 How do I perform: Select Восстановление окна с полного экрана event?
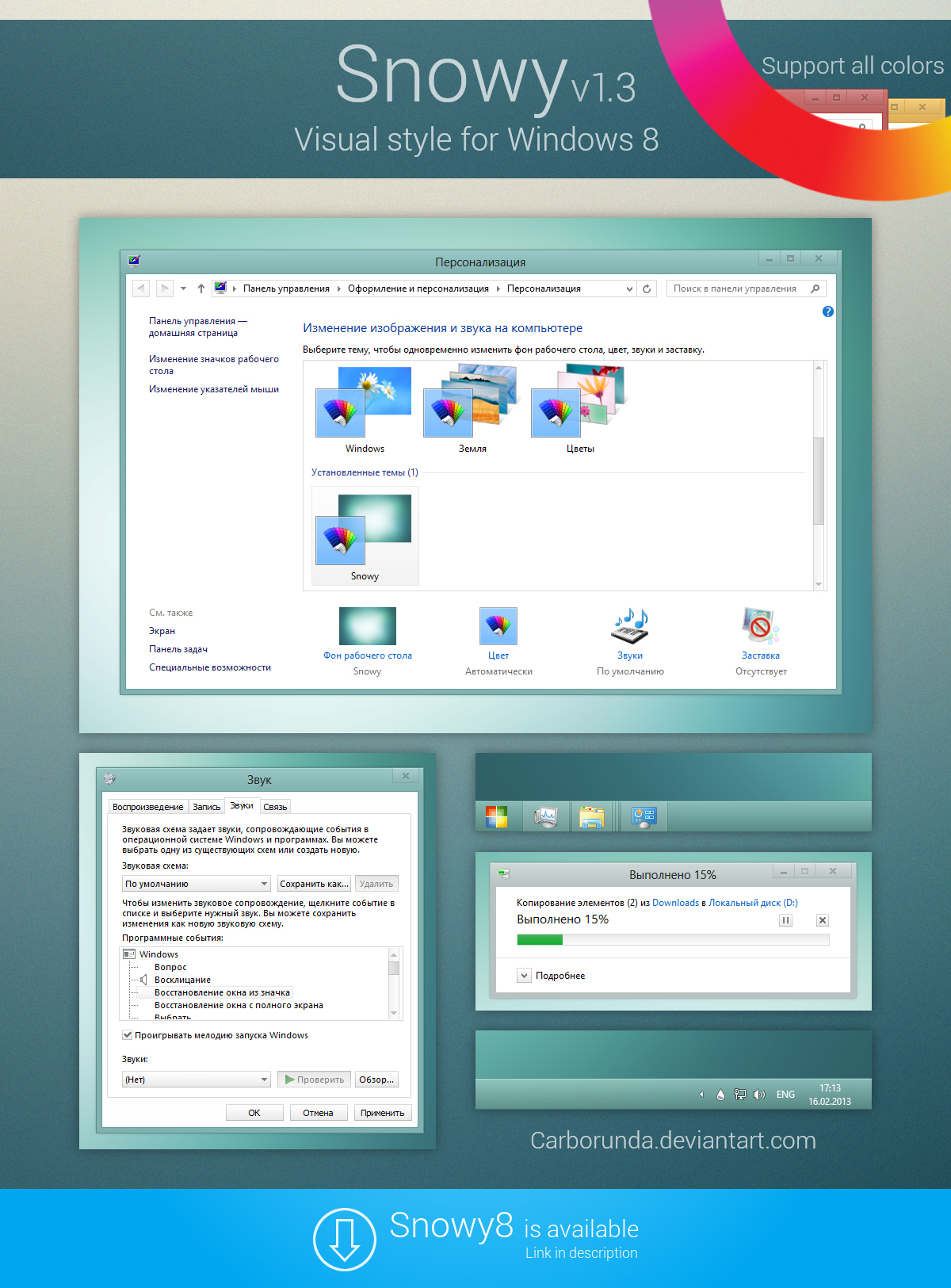239,1005
